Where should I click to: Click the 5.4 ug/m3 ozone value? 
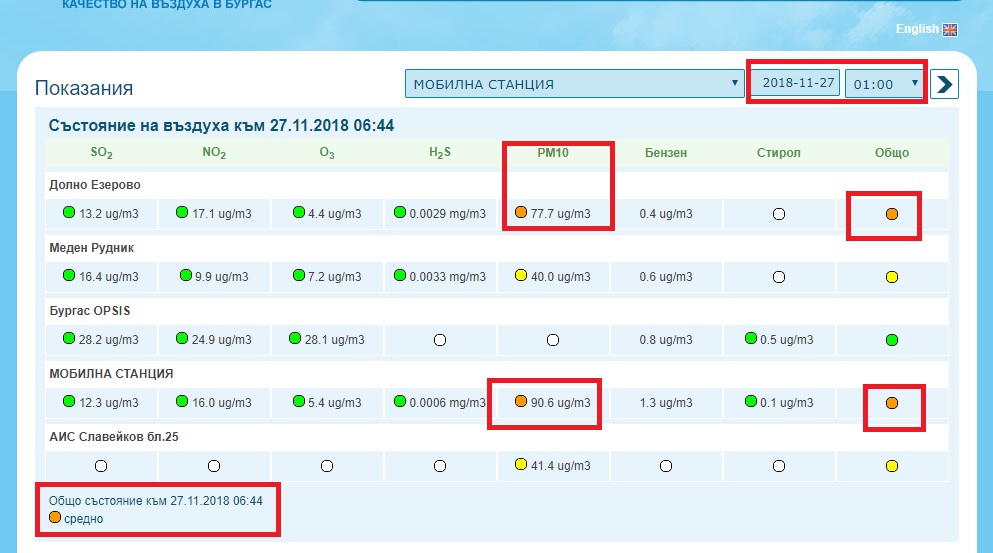[x=334, y=403]
